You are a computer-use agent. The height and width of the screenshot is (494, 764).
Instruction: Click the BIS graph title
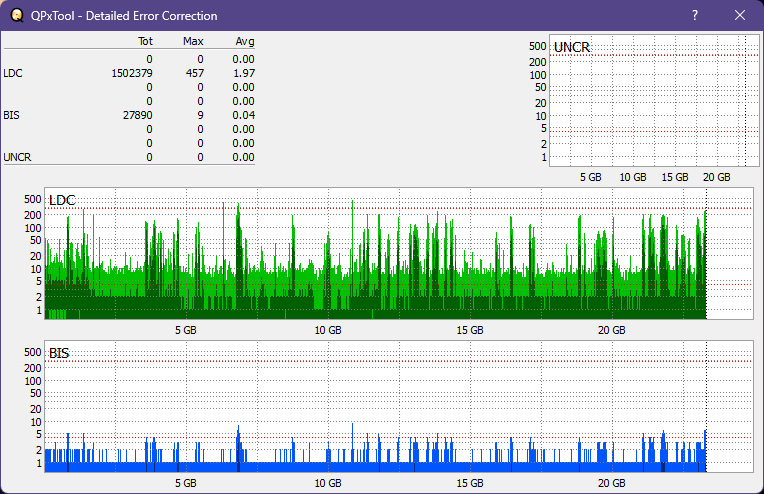point(59,353)
